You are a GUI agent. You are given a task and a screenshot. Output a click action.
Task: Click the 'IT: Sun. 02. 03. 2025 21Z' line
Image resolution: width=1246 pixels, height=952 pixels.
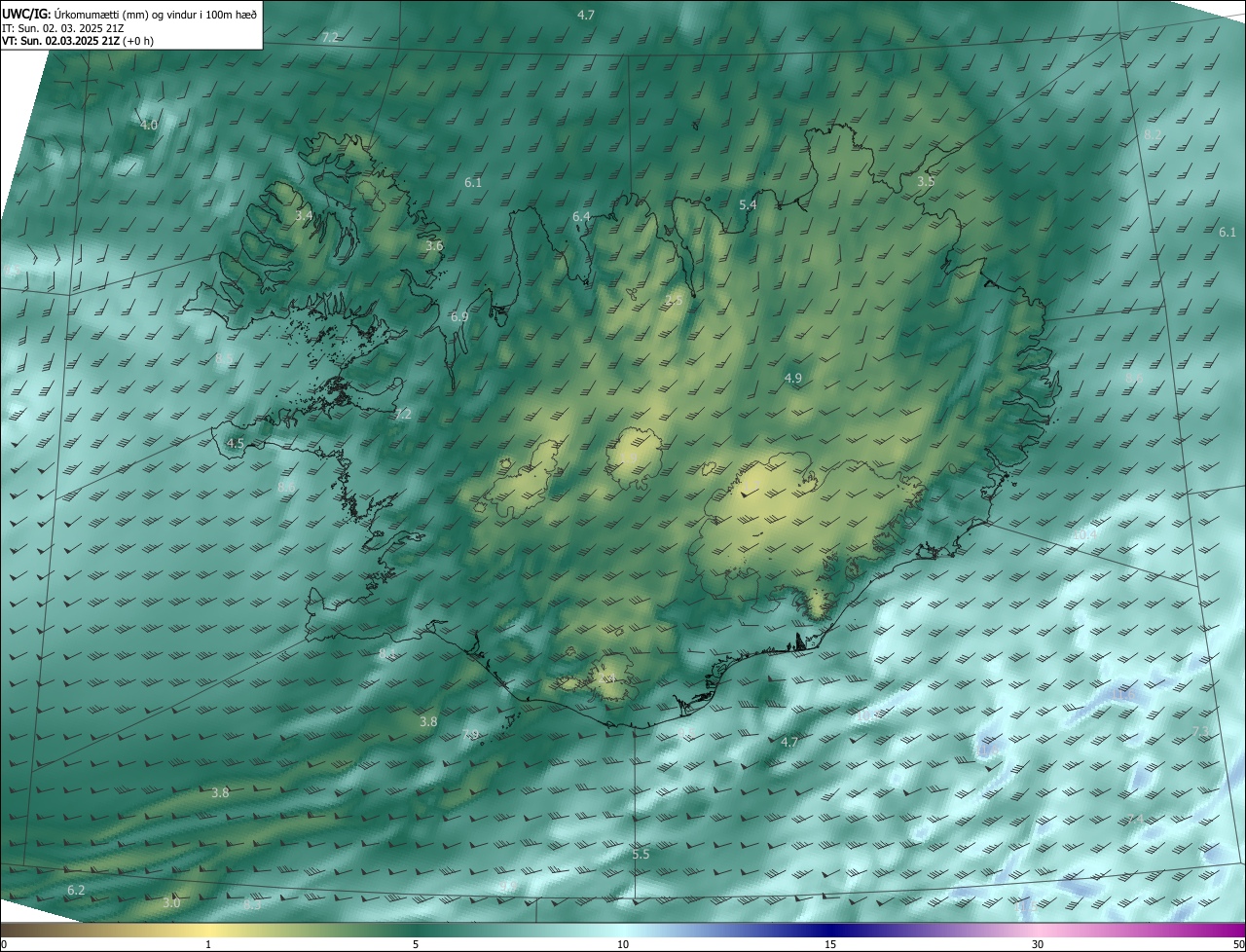63,28
